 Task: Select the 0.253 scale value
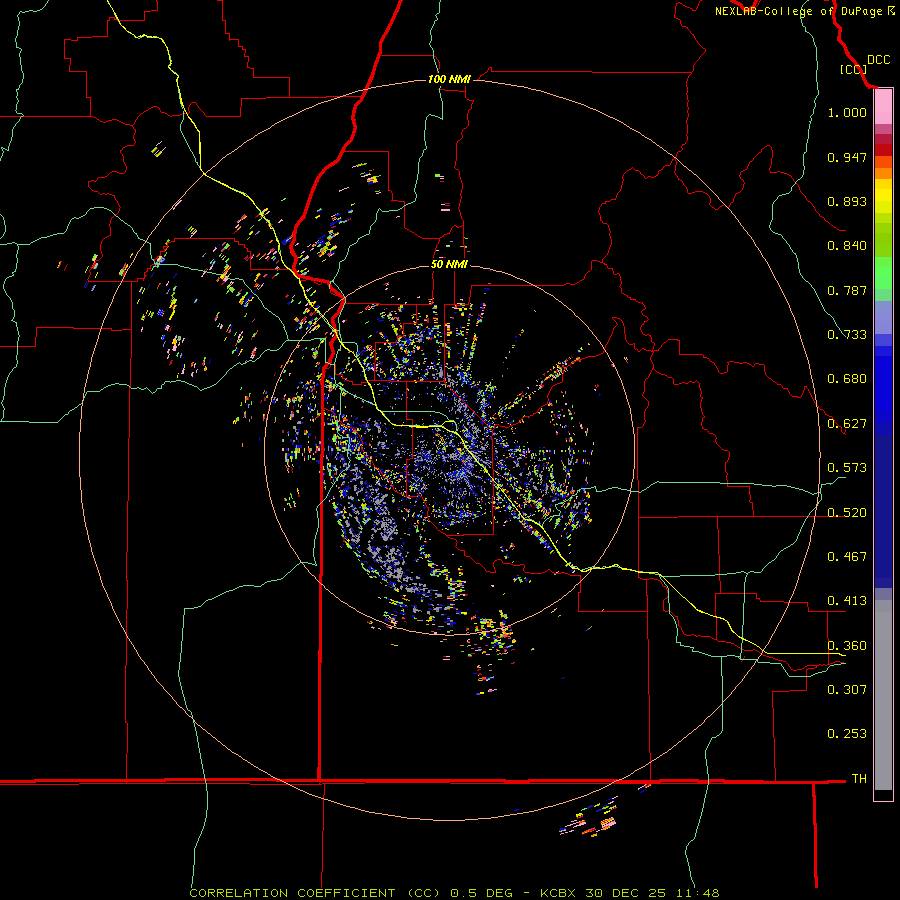[847, 734]
